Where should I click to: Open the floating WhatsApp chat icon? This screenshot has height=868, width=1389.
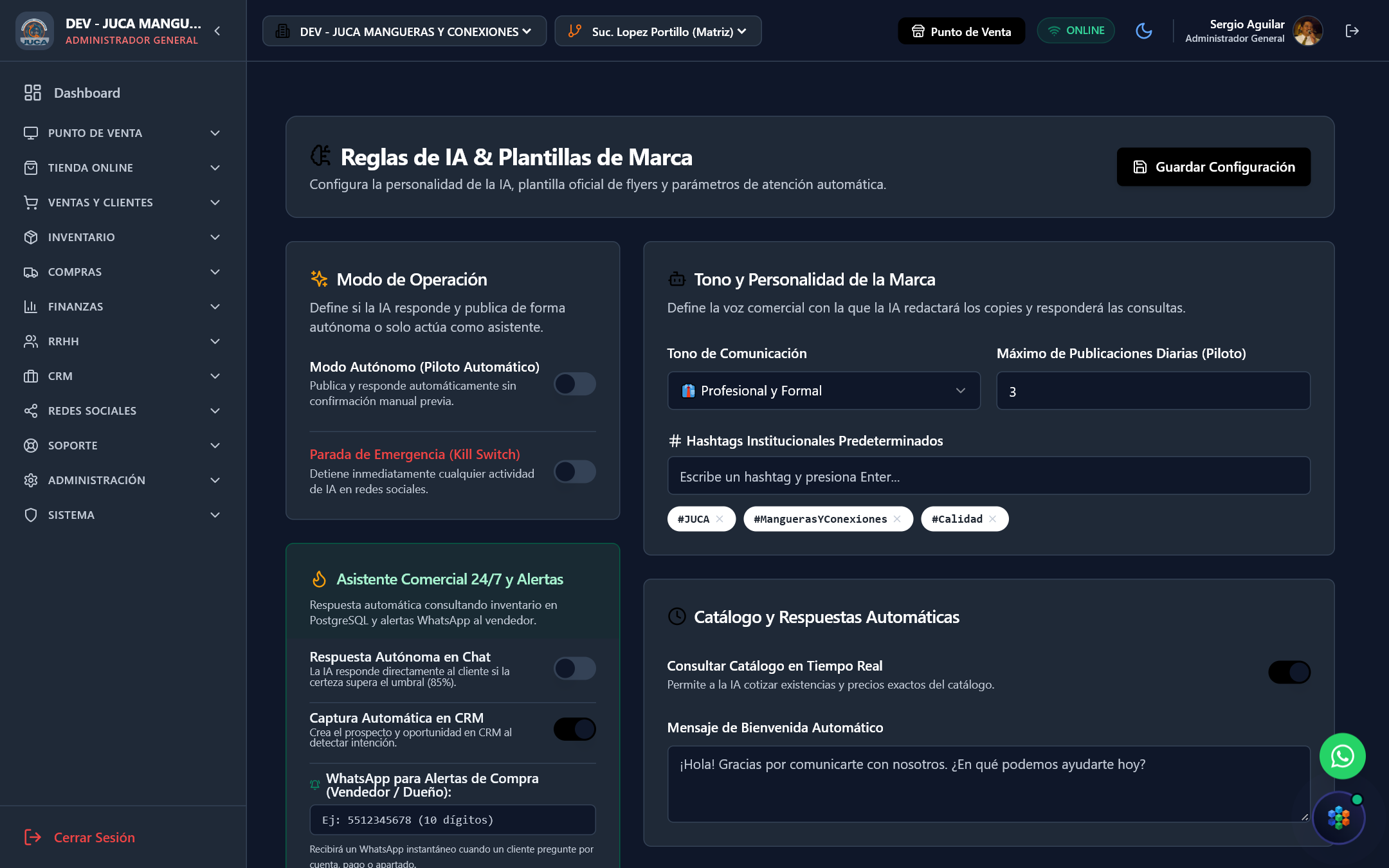[1342, 756]
